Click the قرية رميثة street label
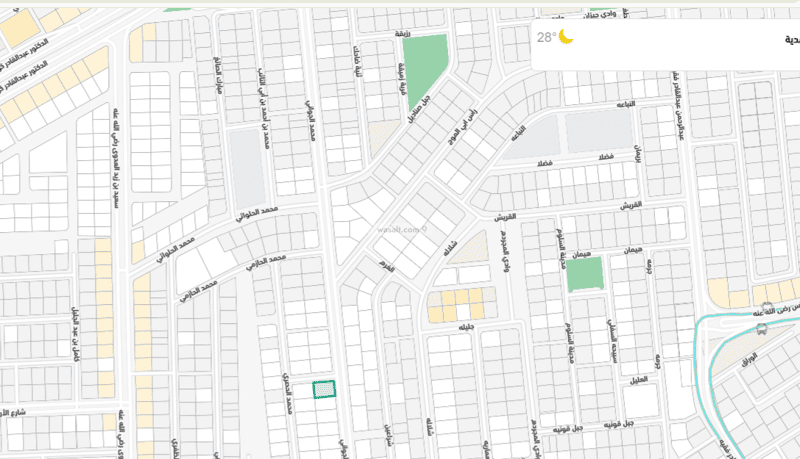Viewport: 800px width, 459px height. click(402, 79)
